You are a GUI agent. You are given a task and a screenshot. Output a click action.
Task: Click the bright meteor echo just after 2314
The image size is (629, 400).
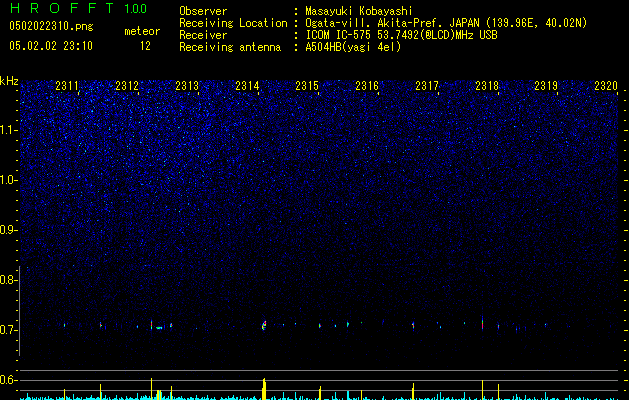[264, 325]
